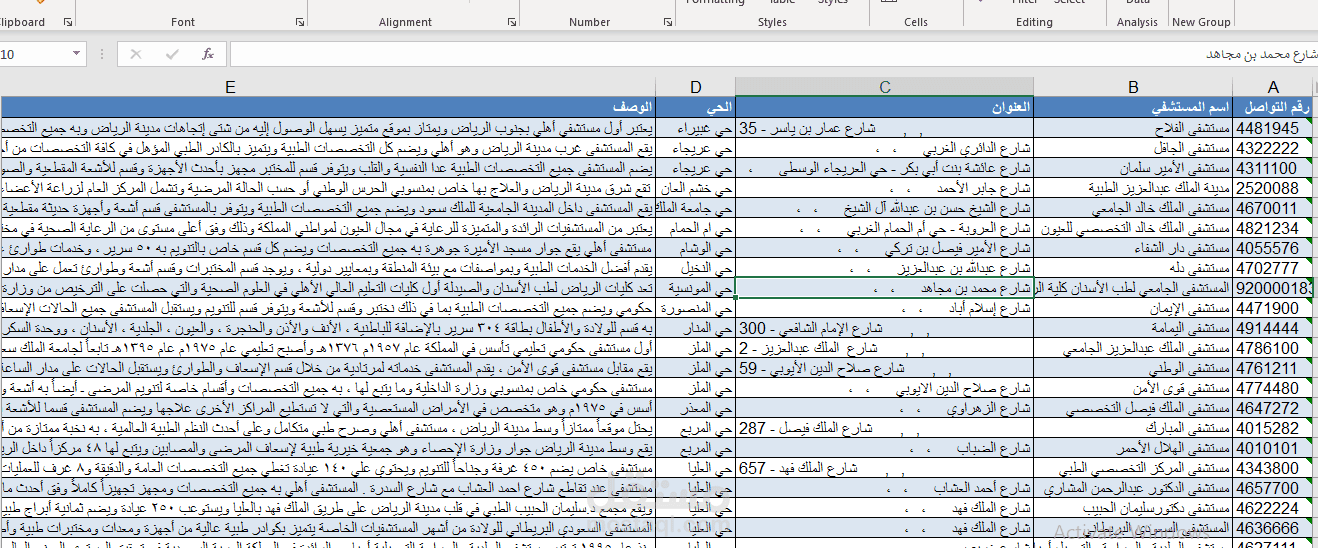Click address 'شارع الملك فيصل - 287'
This screenshot has height=548, width=1318.
coord(806,428)
